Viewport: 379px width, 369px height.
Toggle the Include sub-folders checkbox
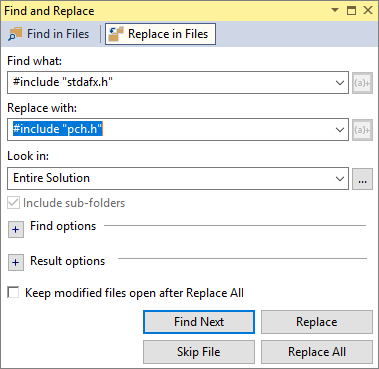coord(13,203)
